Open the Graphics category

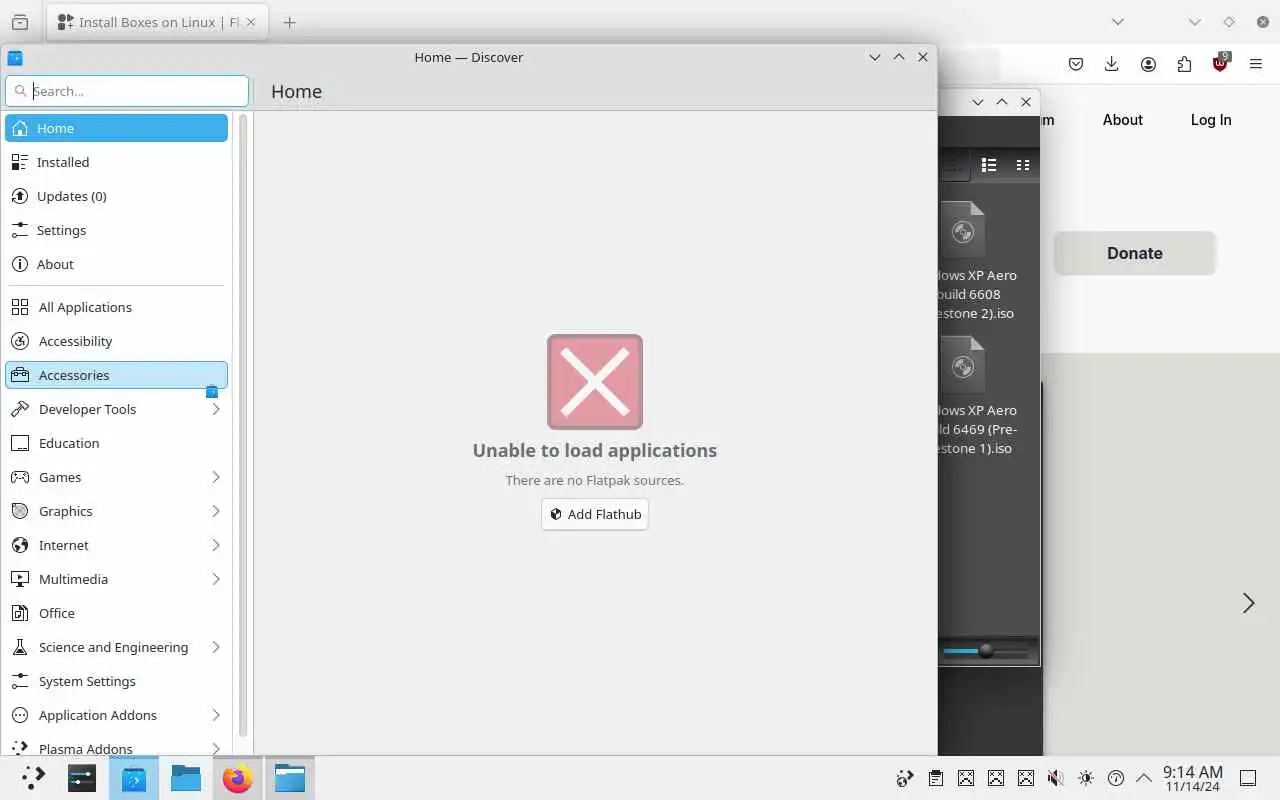pyautogui.click(x=116, y=511)
